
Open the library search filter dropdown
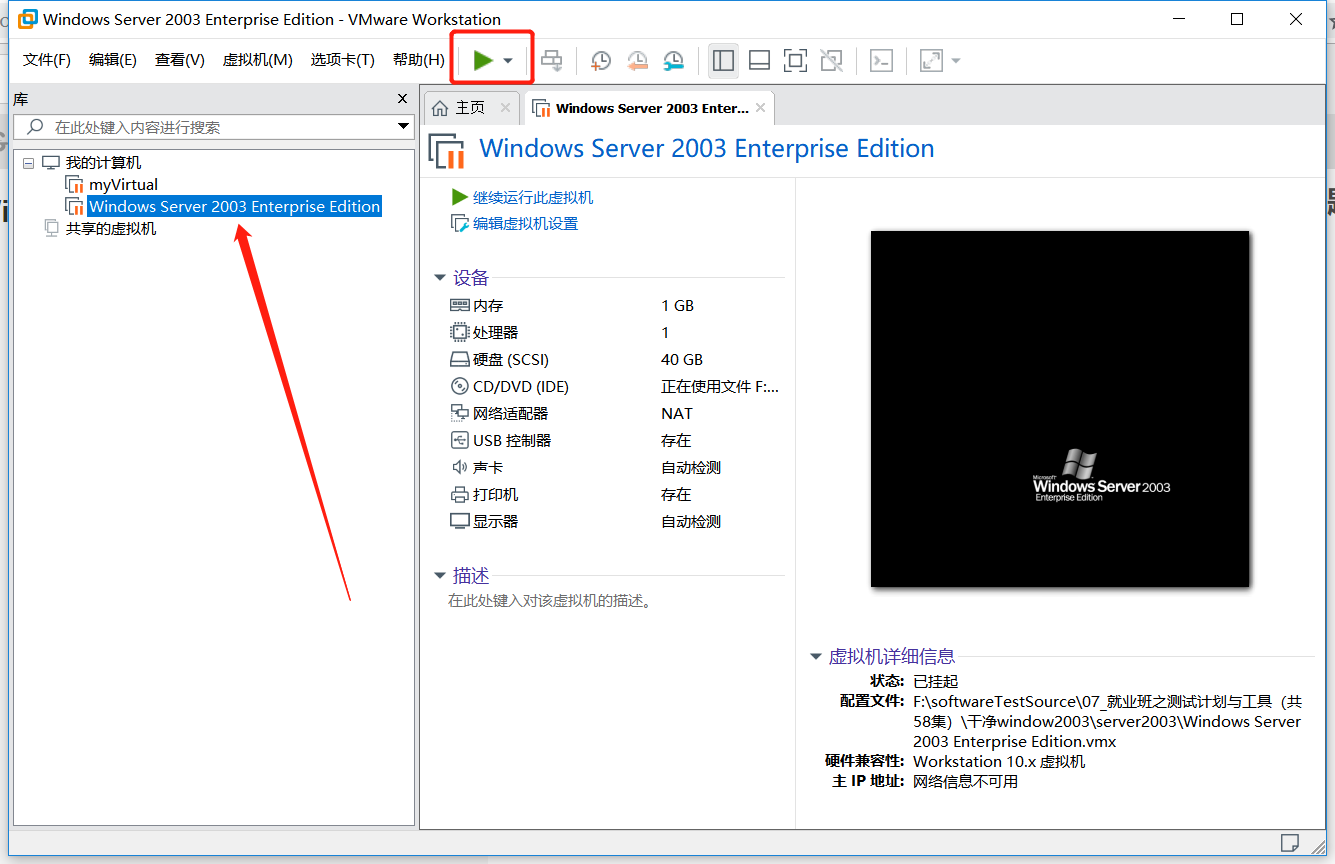(404, 127)
